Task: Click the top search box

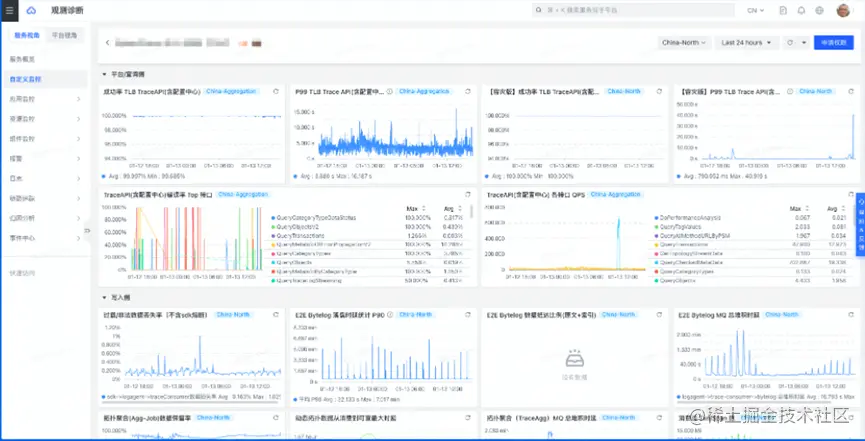Action: coord(633,10)
